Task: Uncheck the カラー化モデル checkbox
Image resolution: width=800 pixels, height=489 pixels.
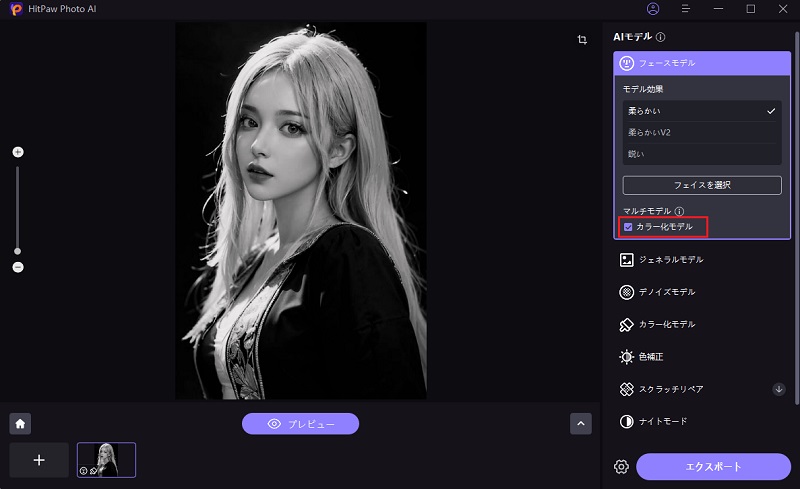Action: click(x=628, y=227)
